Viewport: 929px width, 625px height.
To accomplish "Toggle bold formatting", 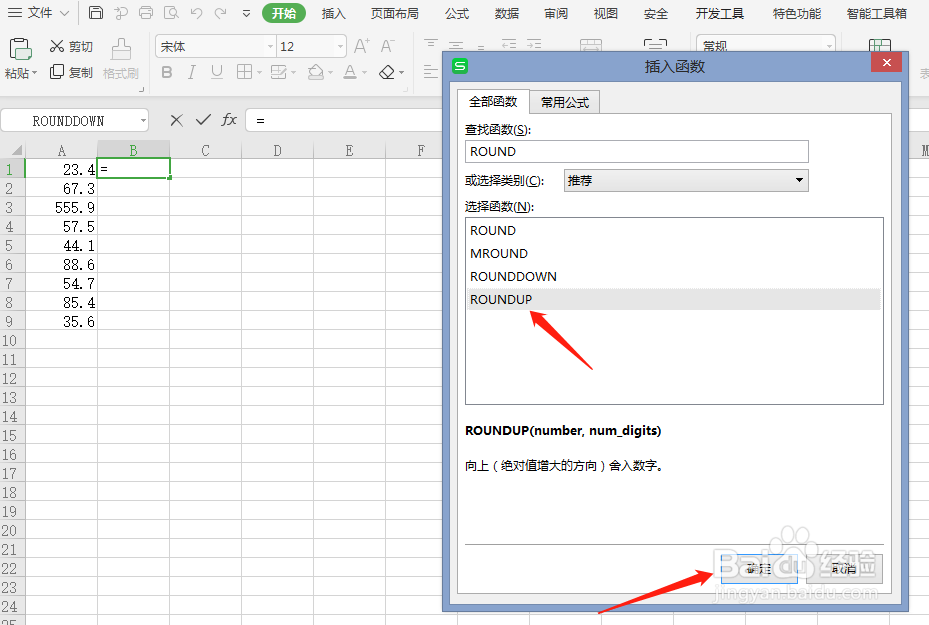I will [x=167, y=71].
